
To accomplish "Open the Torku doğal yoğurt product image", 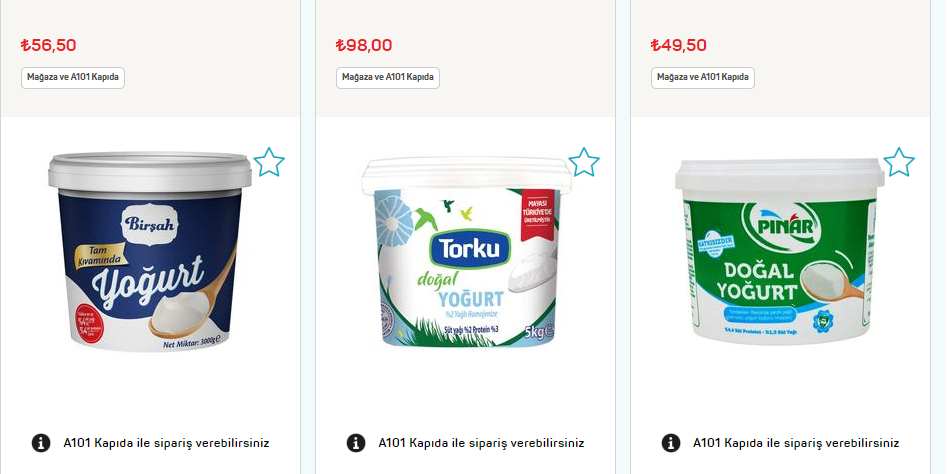I will pos(467,252).
